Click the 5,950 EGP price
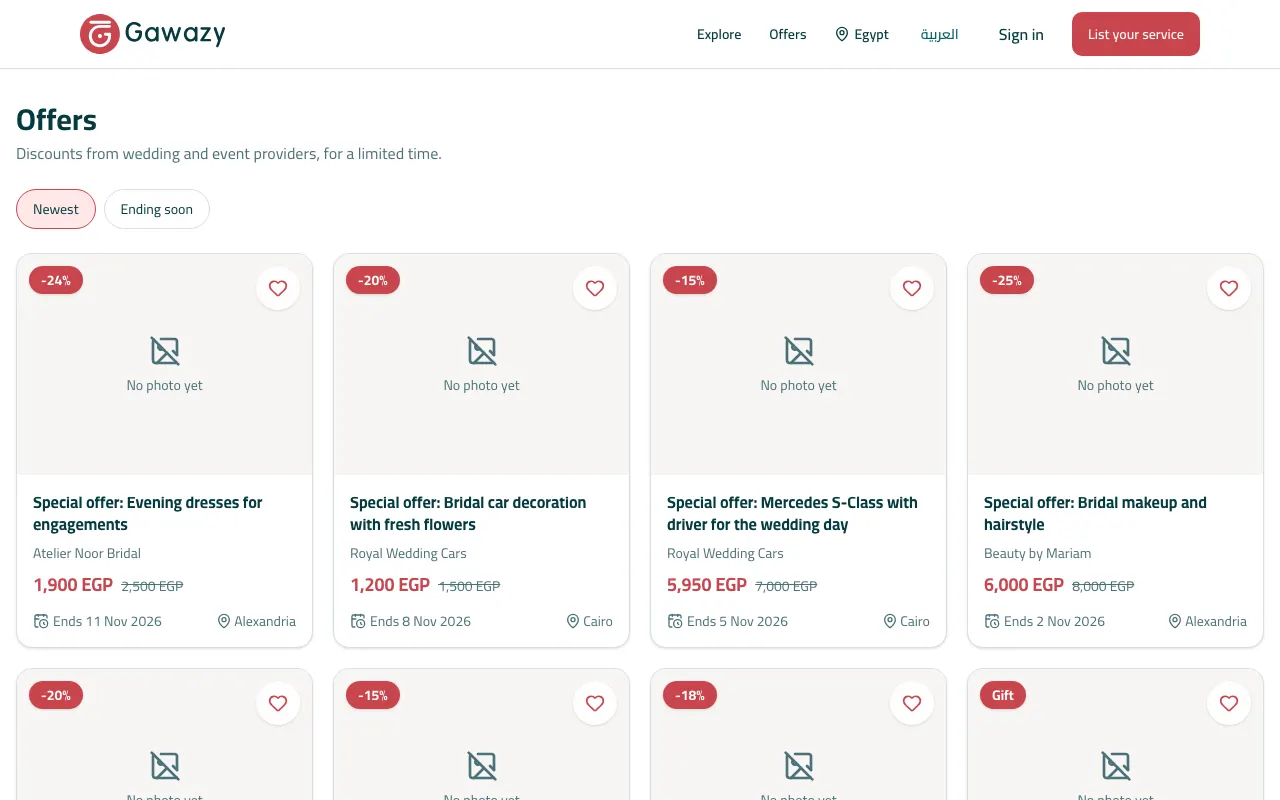The width and height of the screenshot is (1280, 800). click(707, 585)
